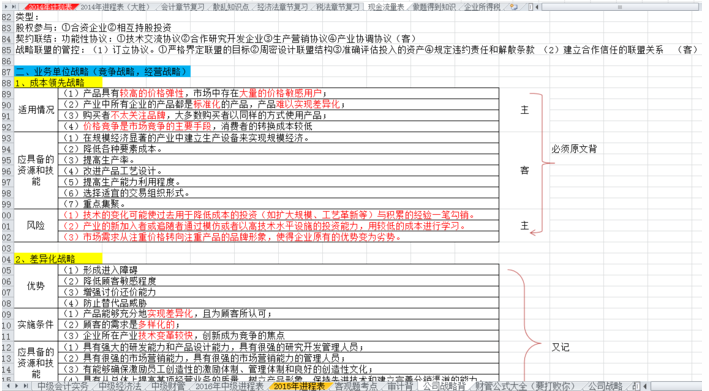Click the 战略联盟的管控 row 85 text
Viewport: 709px width, 391px height.
click(357, 50)
